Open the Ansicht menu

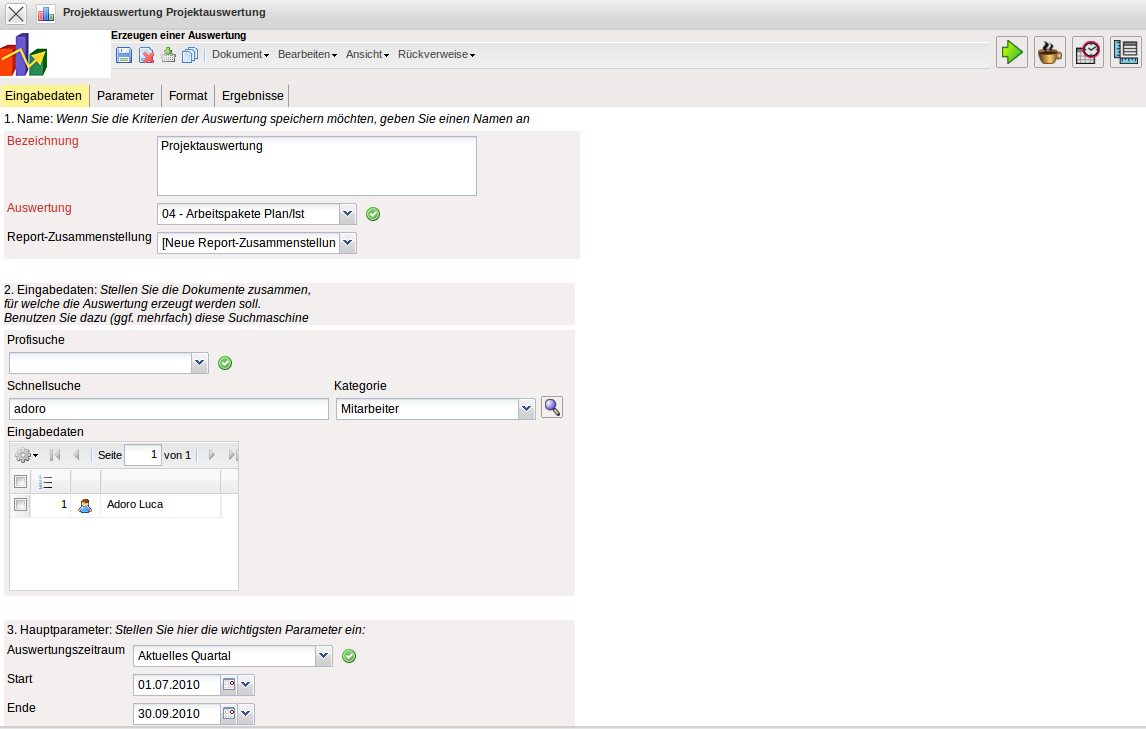click(367, 55)
